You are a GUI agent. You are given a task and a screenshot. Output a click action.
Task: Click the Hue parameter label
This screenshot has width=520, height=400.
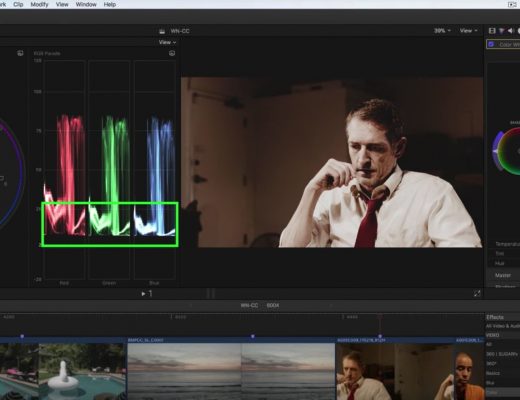click(x=499, y=263)
